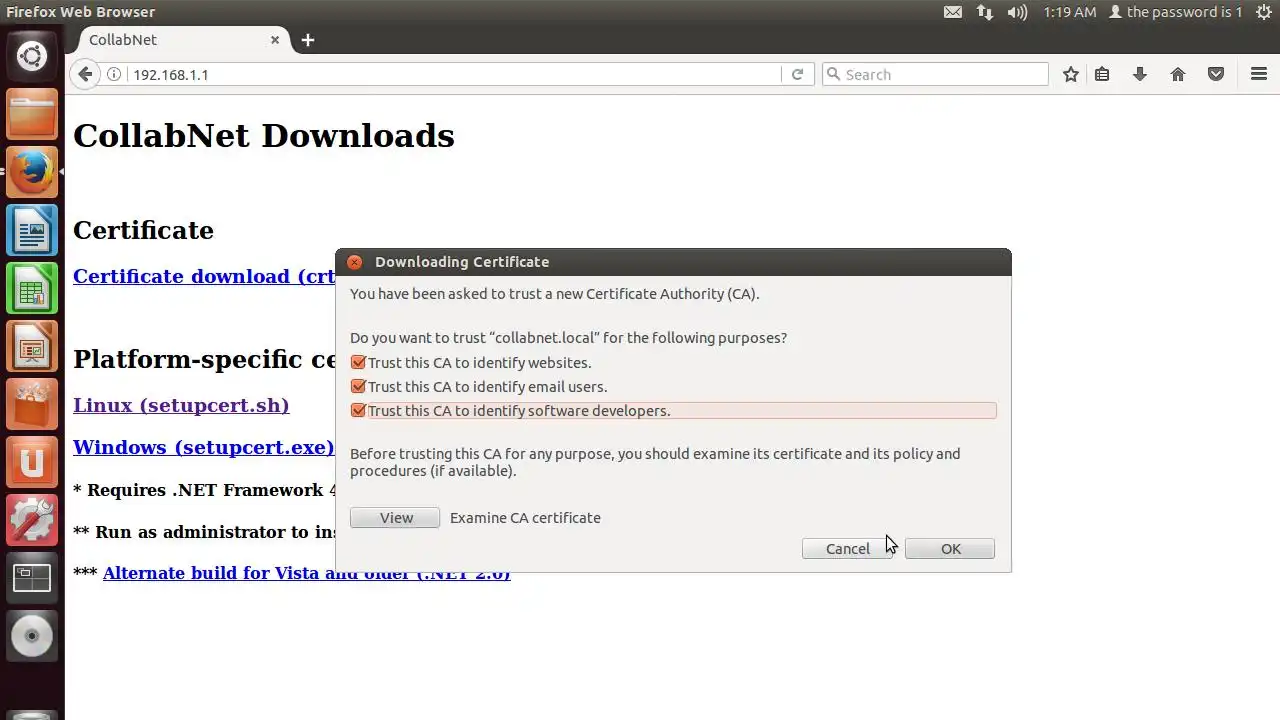This screenshot has height=720, width=1280.
Task: Open the Linux (setupcert.sh) link
Action: [x=181, y=405]
